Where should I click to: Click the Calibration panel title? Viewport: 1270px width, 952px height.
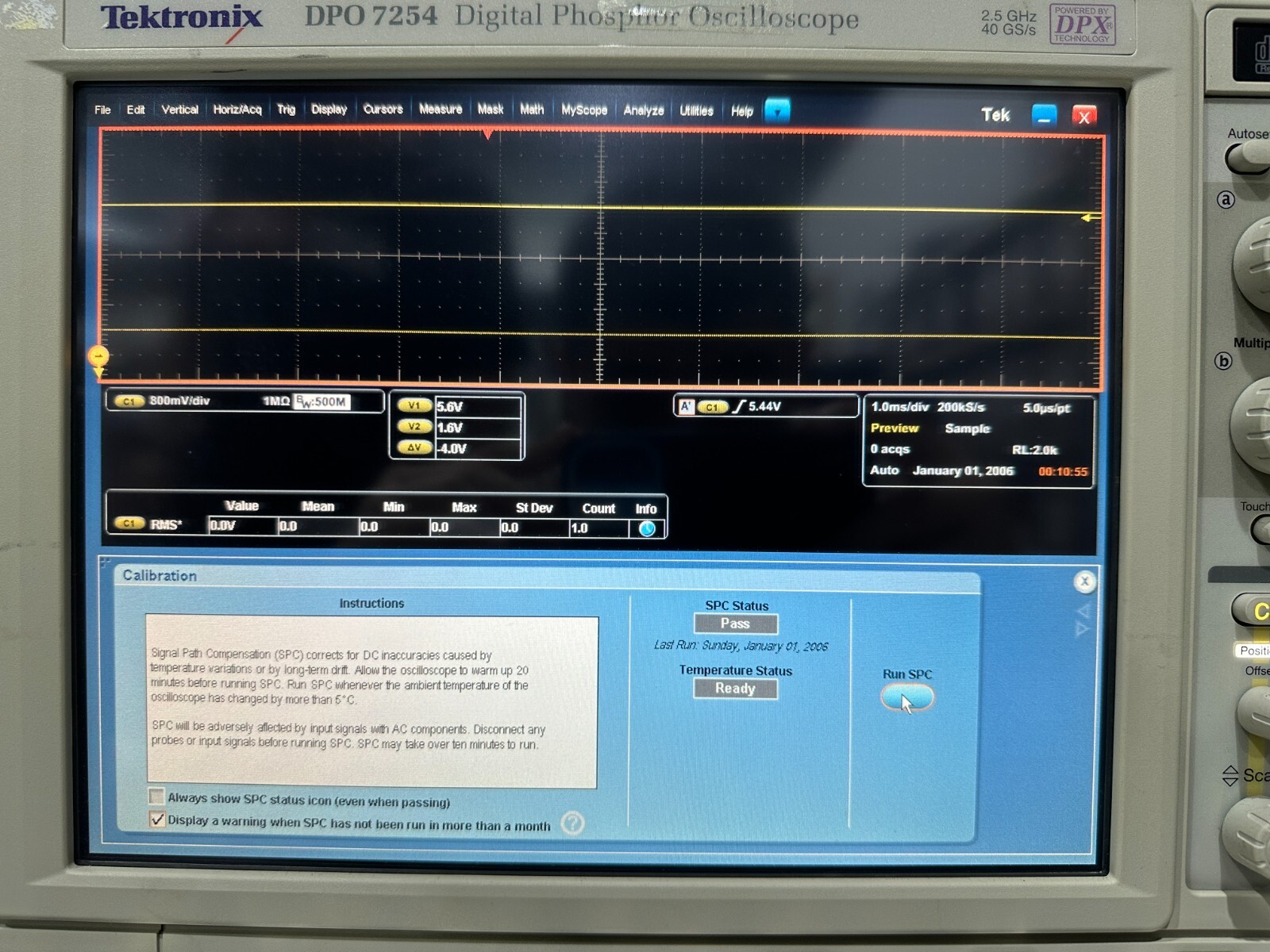160,576
